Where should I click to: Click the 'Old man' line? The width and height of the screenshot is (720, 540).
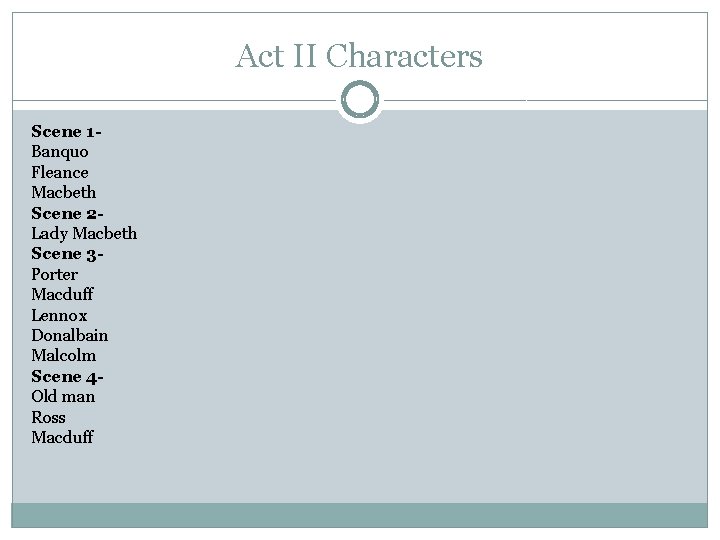point(63,397)
